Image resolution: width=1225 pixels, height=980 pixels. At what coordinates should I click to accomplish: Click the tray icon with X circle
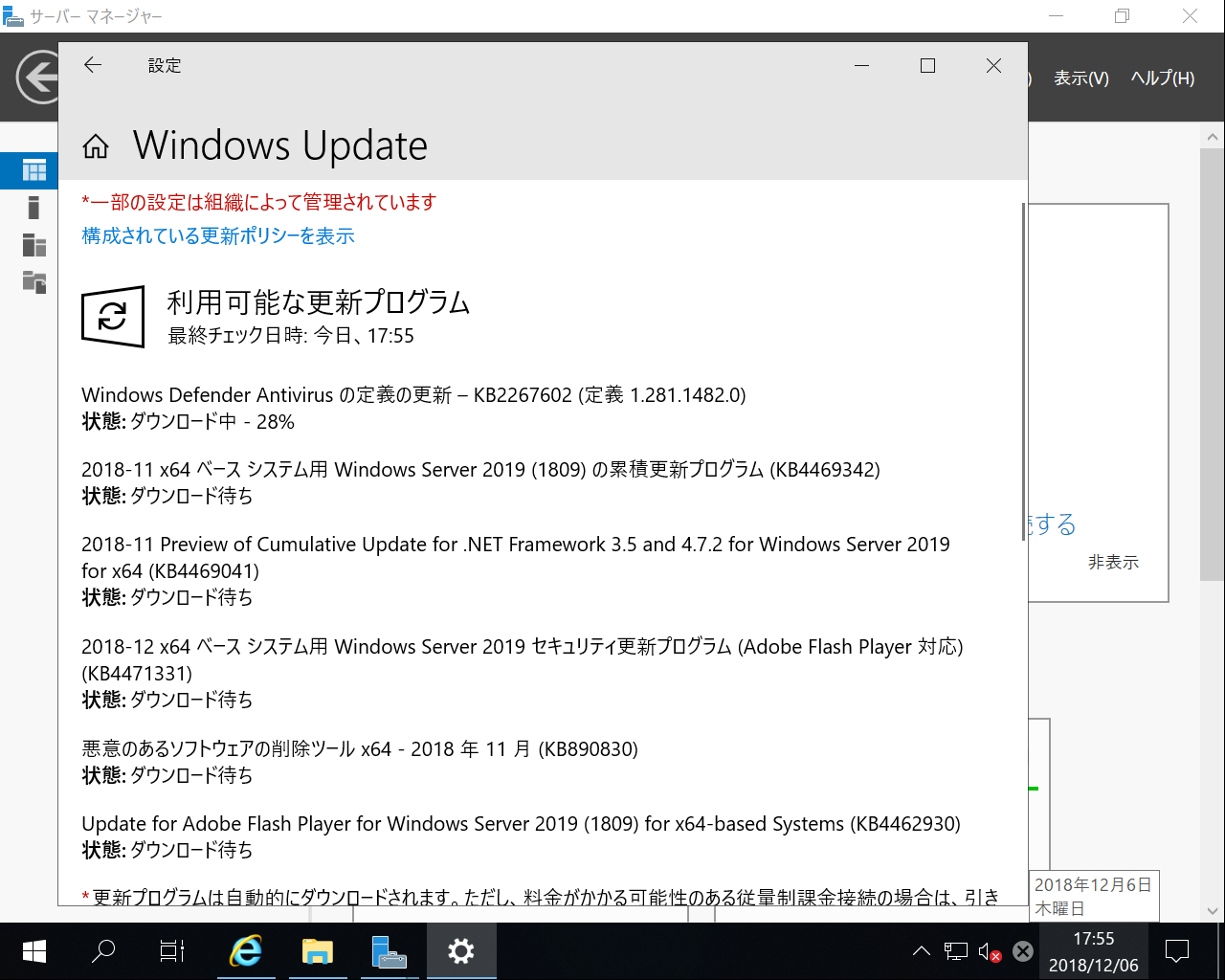(x=1023, y=951)
